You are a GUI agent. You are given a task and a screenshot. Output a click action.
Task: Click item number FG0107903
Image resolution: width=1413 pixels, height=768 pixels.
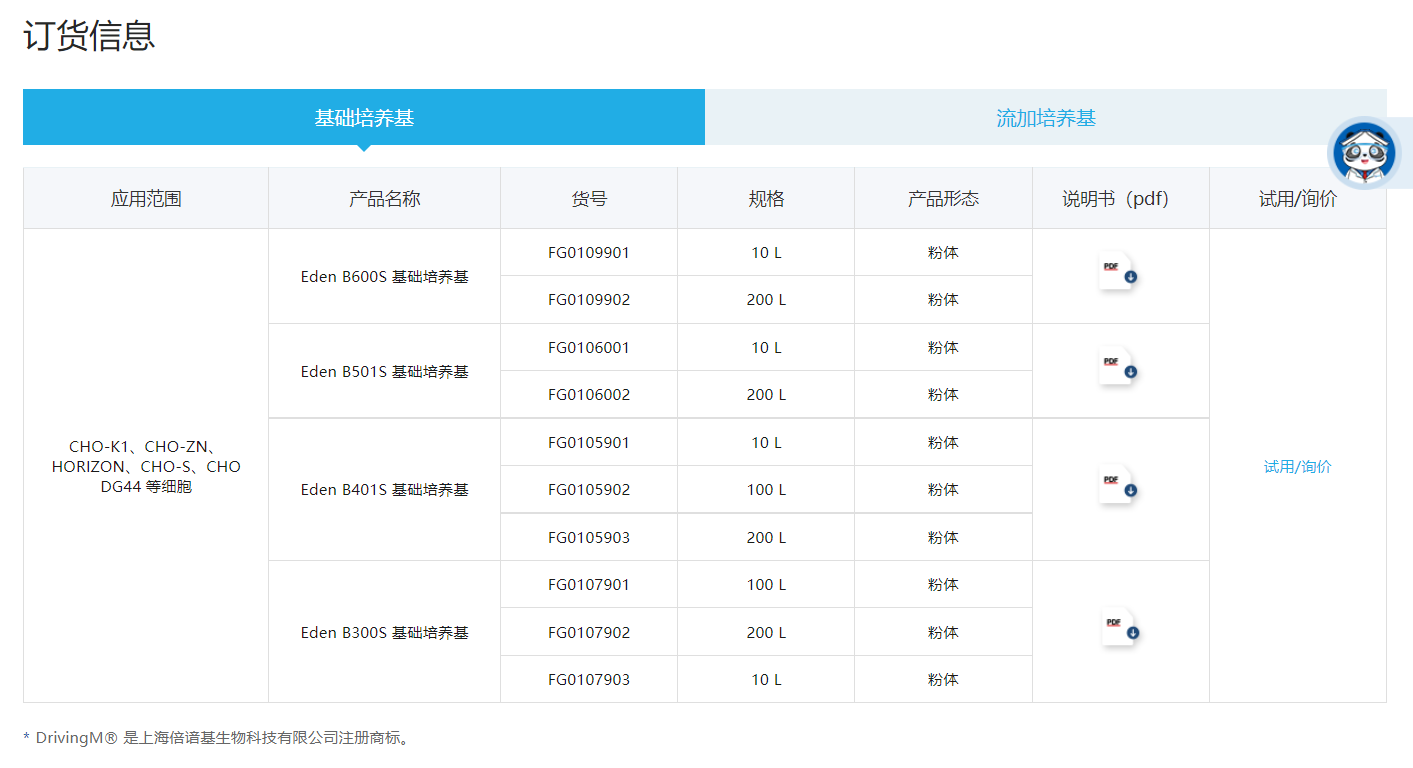coord(589,680)
